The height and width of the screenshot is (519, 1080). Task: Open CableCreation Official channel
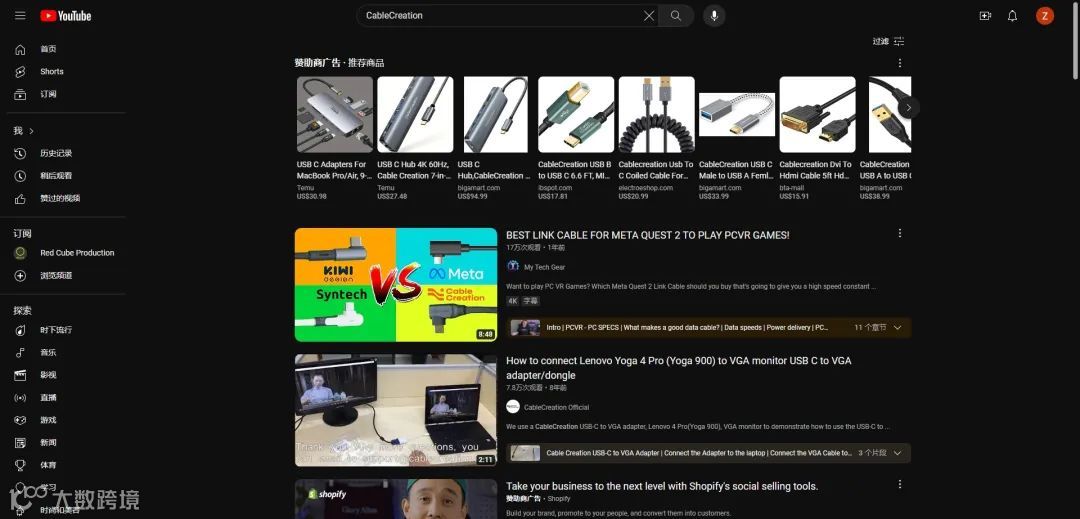(557, 407)
